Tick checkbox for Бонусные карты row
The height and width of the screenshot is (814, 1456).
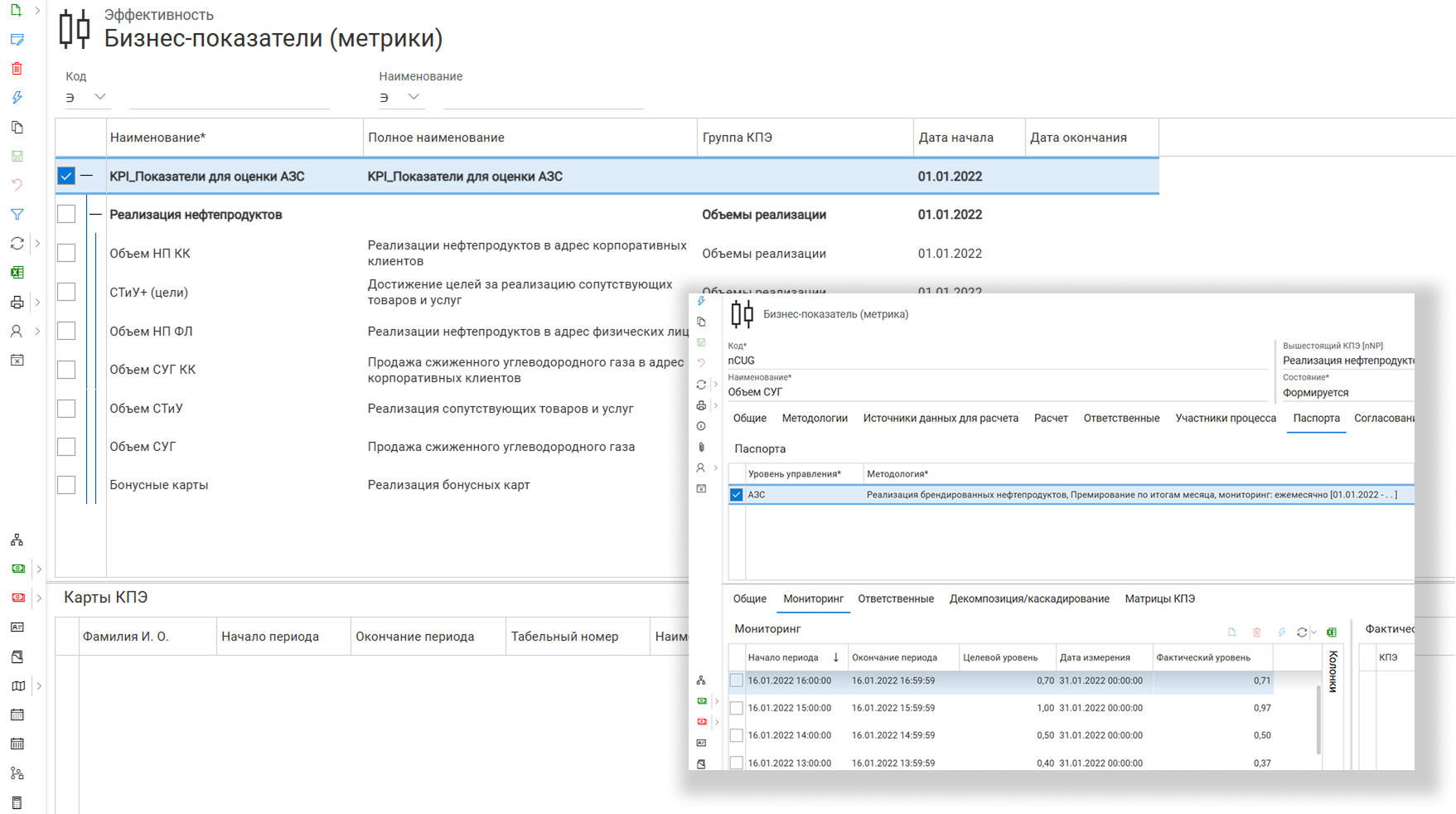[66, 485]
